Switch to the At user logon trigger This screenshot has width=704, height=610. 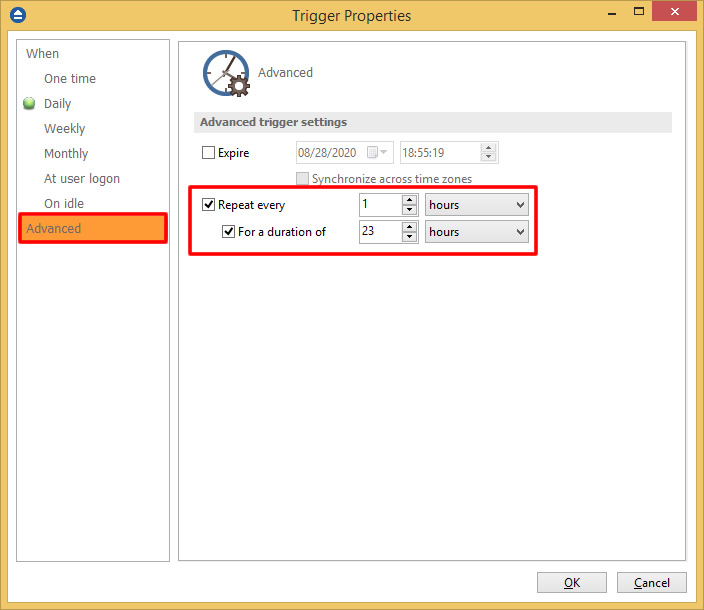click(x=81, y=179)
